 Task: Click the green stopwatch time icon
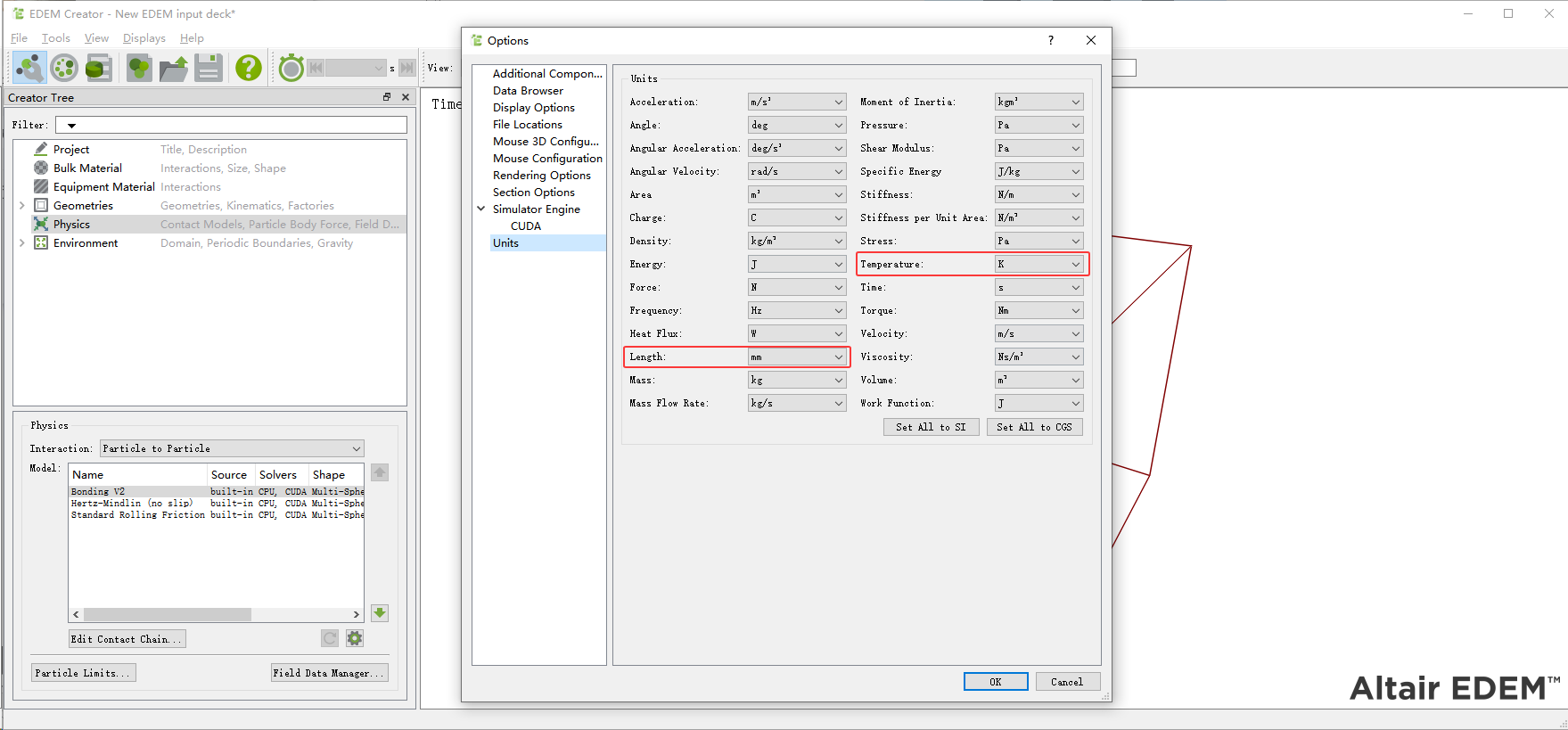(x=291, y=68)
